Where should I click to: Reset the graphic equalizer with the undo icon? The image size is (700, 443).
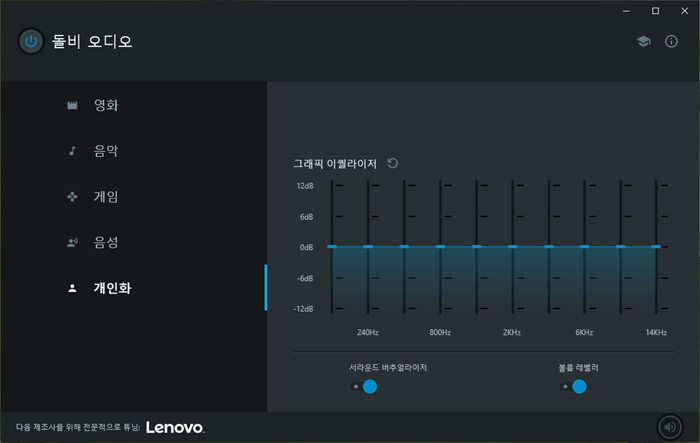pos(392,163)
